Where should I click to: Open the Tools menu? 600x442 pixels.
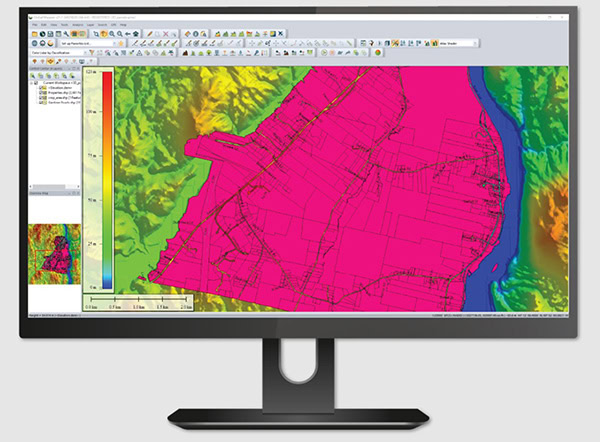coord(64,25)
